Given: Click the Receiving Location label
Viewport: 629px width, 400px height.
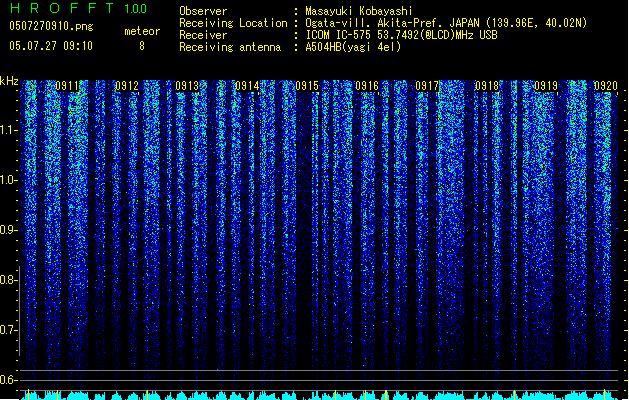Looking at the screenshot, I should point(233,23).
